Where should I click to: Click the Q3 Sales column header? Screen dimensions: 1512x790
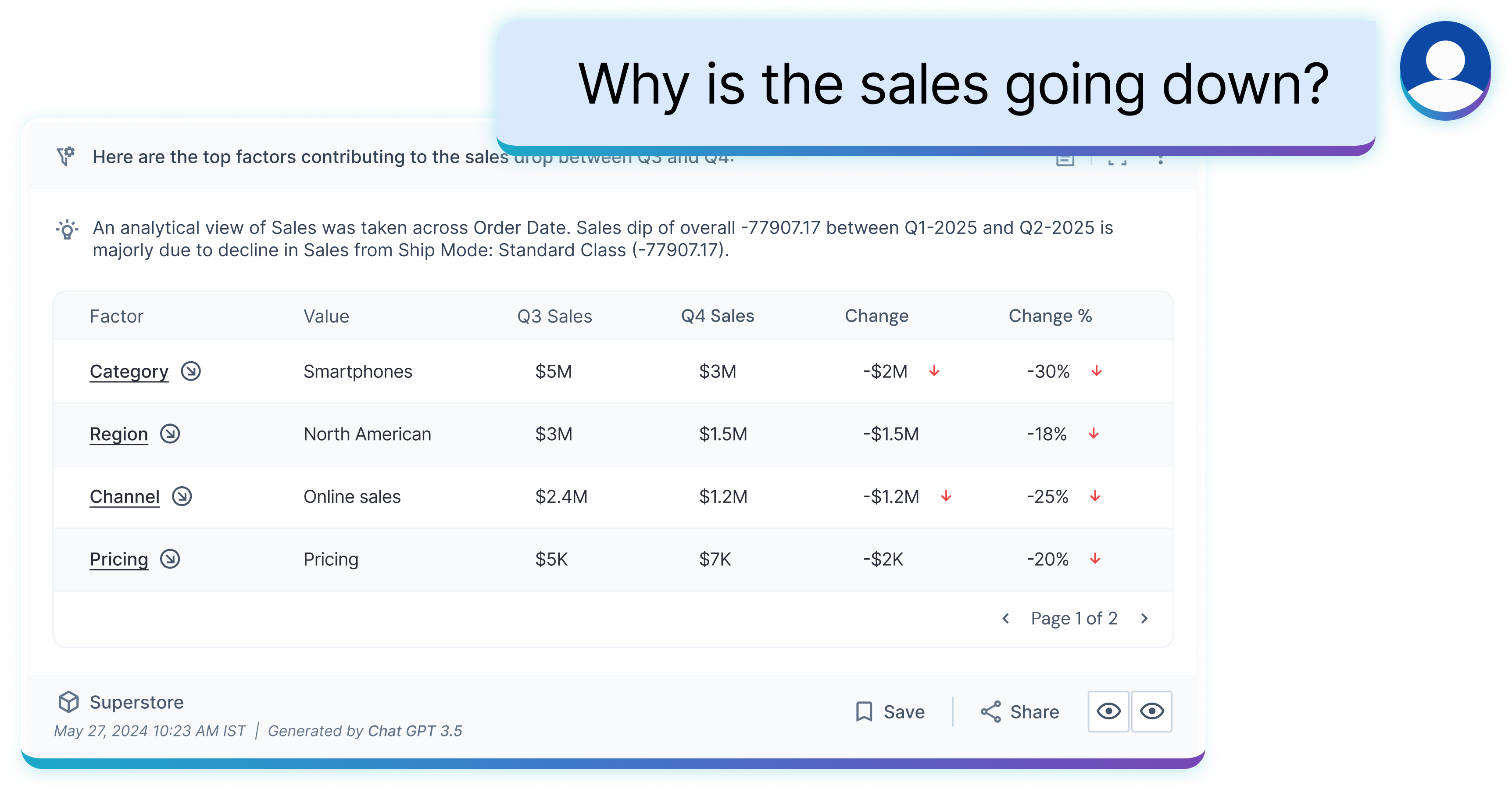point(555,316)
